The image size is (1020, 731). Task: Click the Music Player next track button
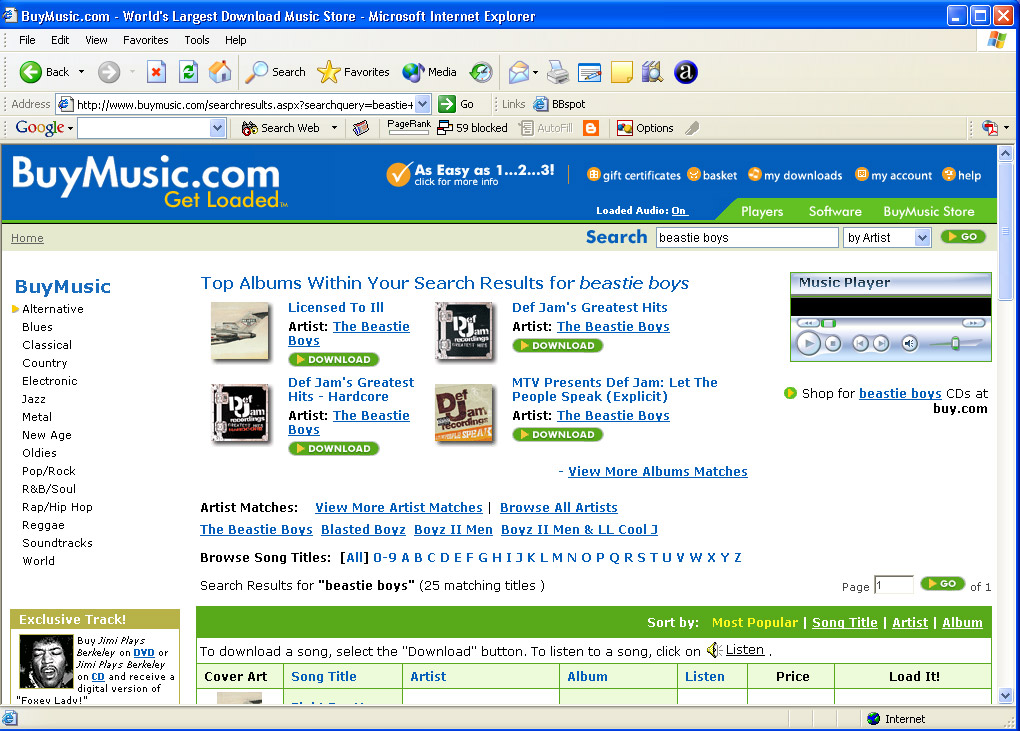pos(881,343)
